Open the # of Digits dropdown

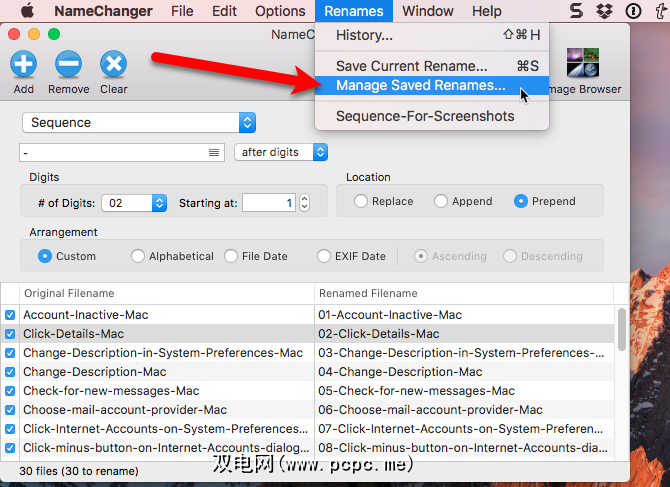click(134, 203)
